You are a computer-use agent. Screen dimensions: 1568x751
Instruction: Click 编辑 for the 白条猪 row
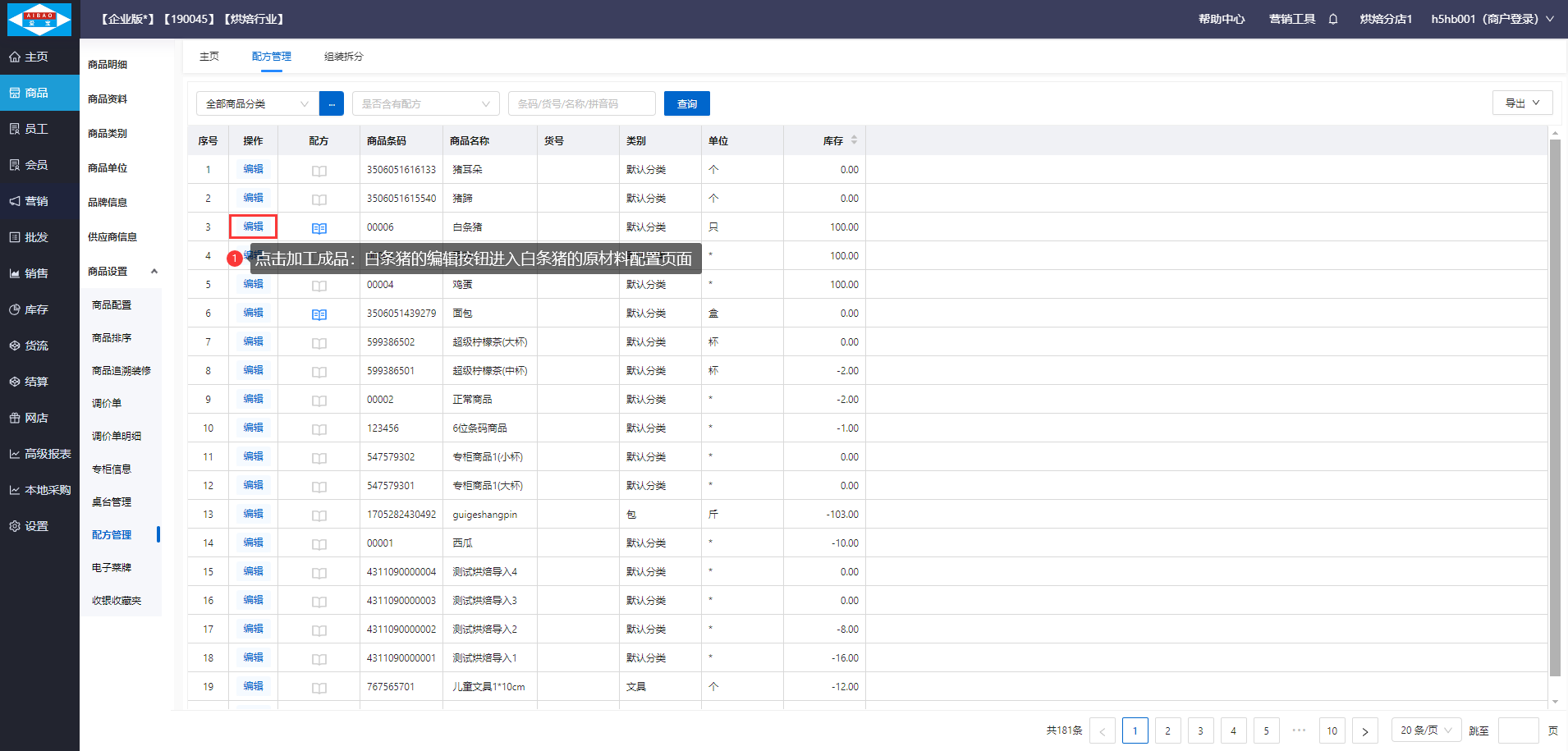253,227
